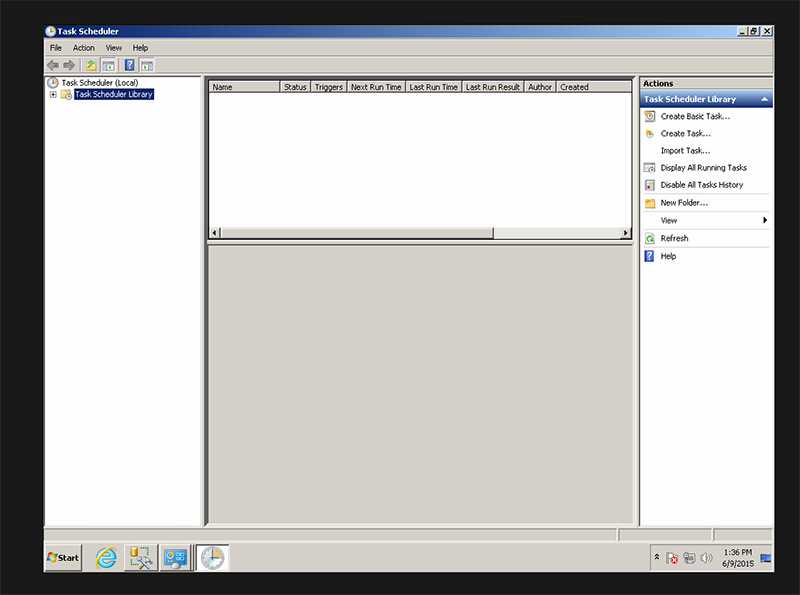This screenshot has height=595, width=800.
Task: Open the Action menu
Action: (x=84, y=48)
